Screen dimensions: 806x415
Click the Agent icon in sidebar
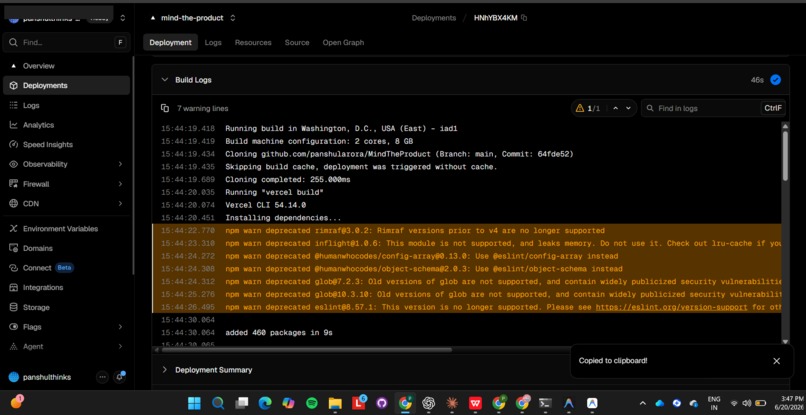click(x=13, y=347)
